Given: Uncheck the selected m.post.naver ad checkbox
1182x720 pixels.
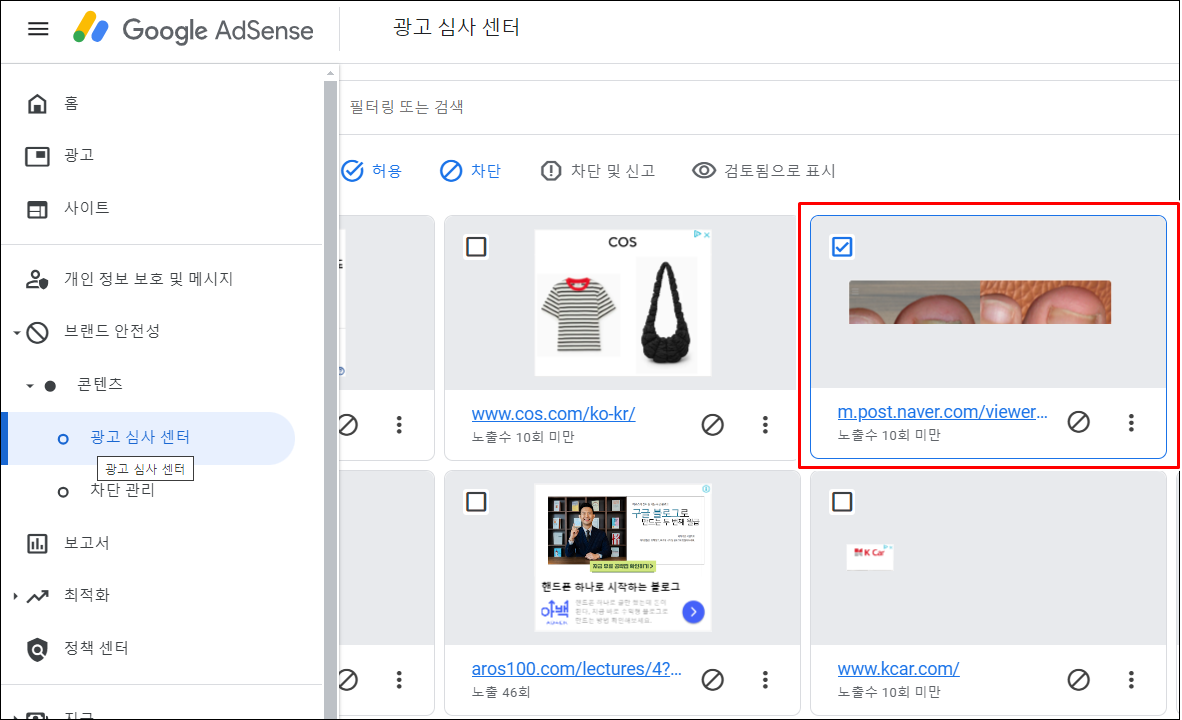Looking at the screenshot, I should 842,246.
